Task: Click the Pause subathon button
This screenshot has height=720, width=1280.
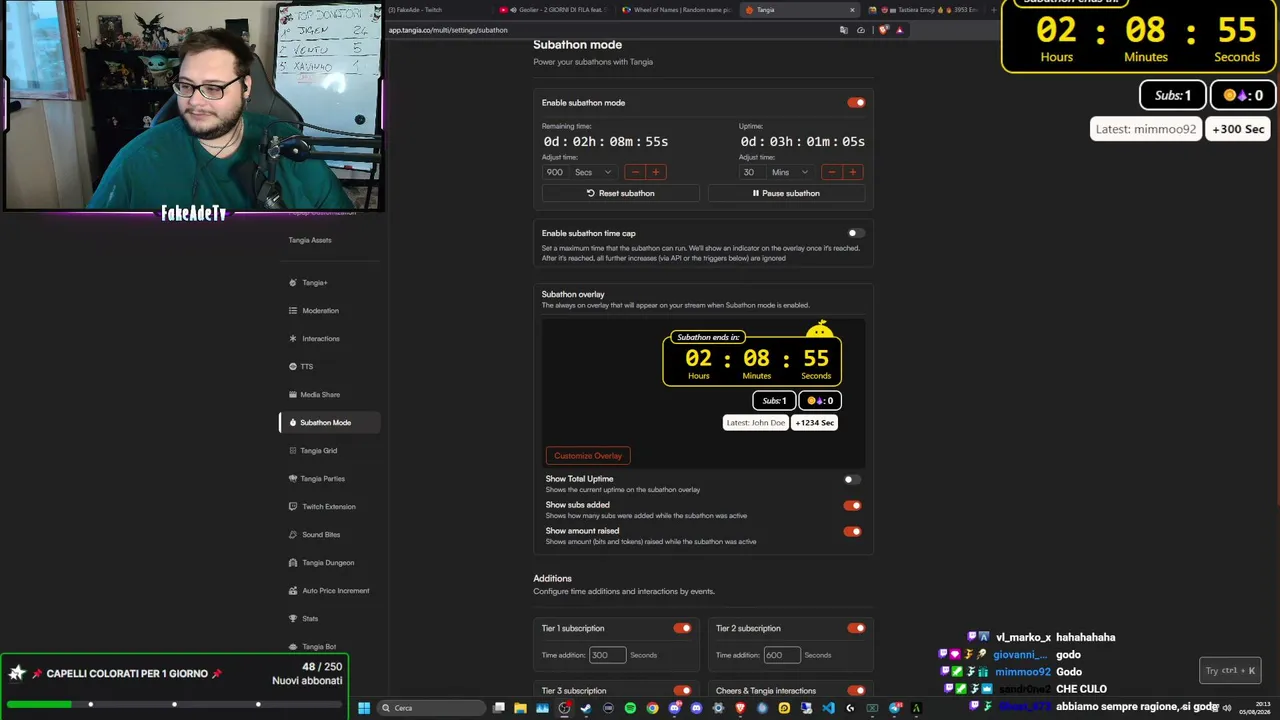Action: click(x=786, y=193)
